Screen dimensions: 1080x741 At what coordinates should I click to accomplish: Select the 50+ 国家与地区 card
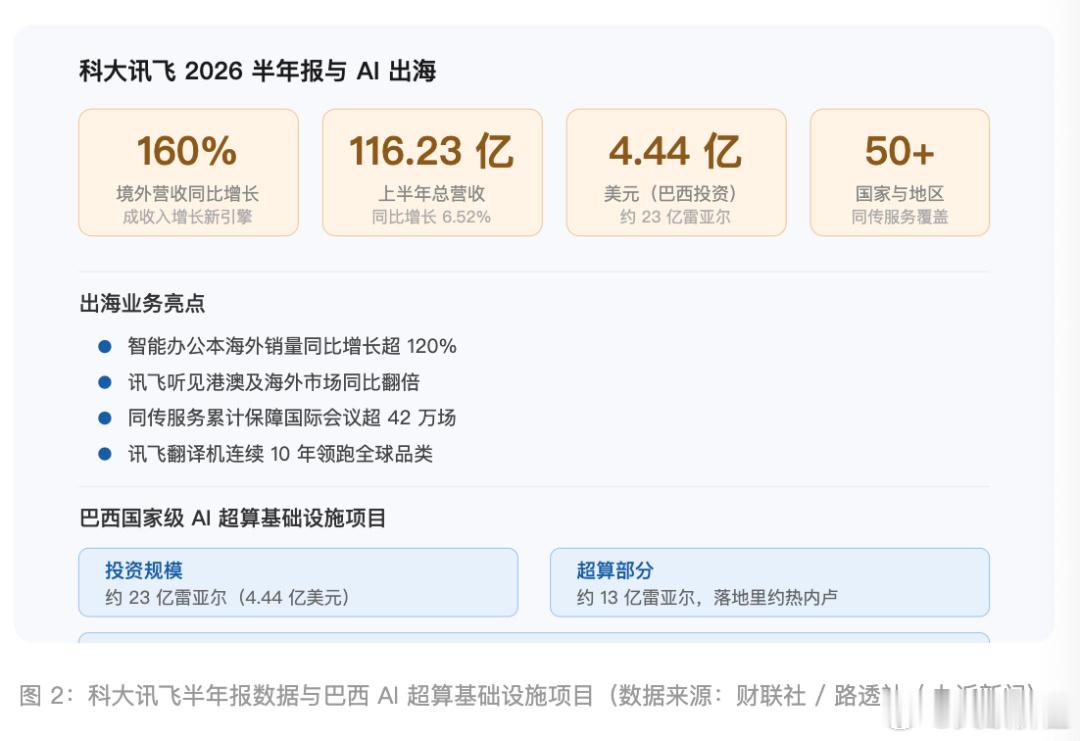[x=900, y=172]
